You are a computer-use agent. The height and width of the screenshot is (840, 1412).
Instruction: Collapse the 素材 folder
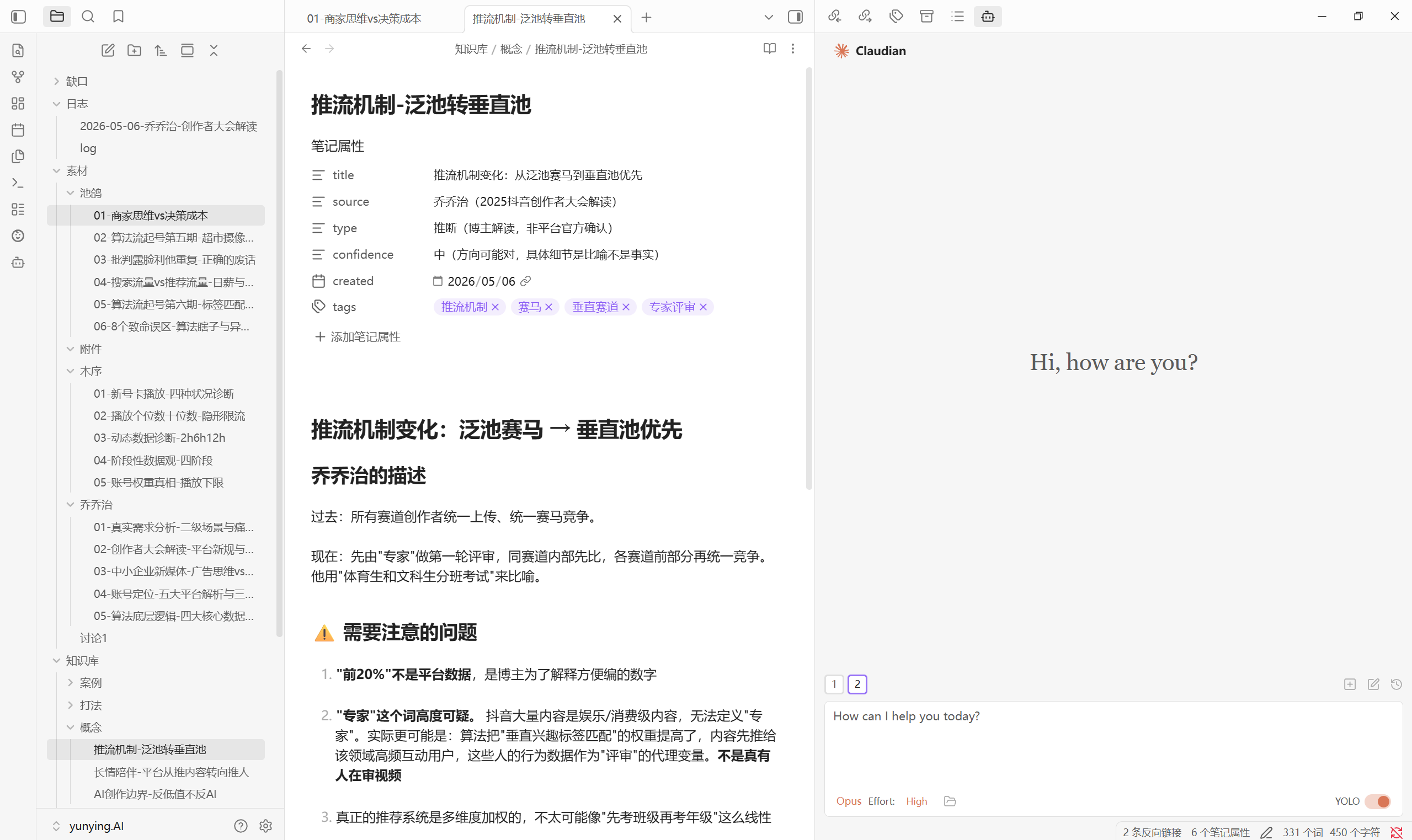pos(57,170)
